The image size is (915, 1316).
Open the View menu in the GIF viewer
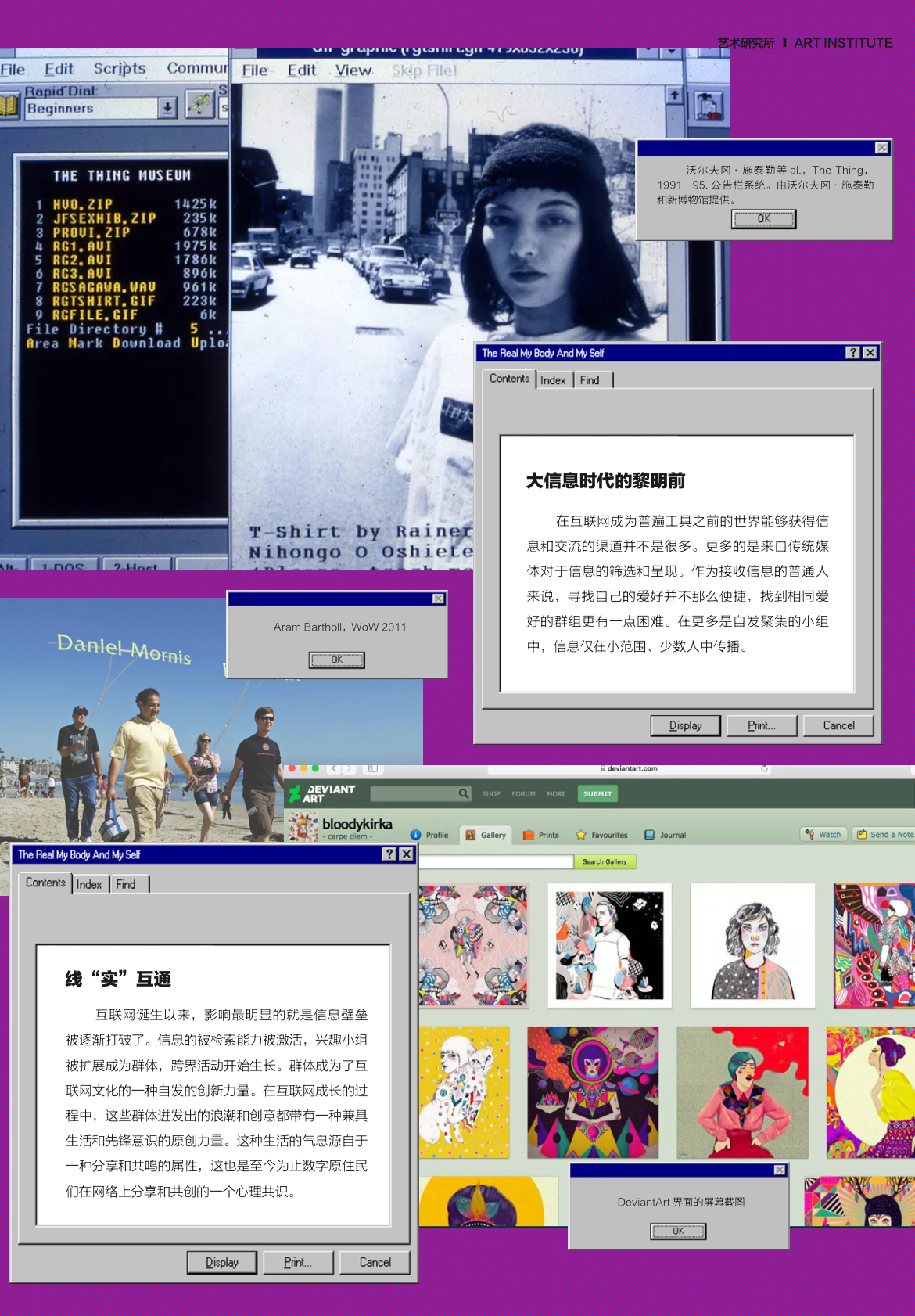tap(353, 70)
